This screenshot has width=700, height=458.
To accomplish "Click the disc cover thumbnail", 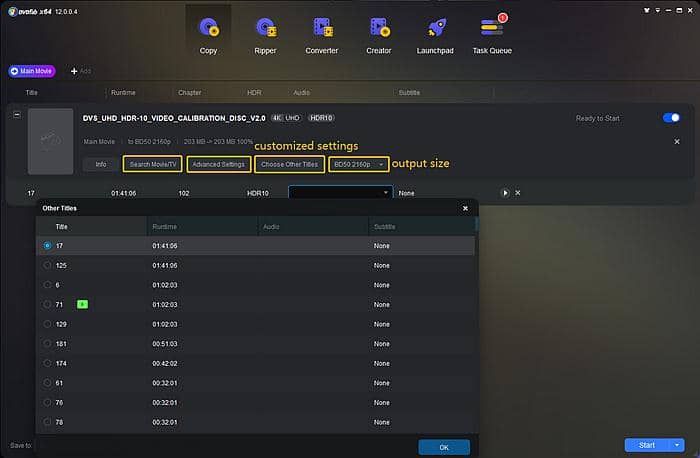I will point(50,141).
